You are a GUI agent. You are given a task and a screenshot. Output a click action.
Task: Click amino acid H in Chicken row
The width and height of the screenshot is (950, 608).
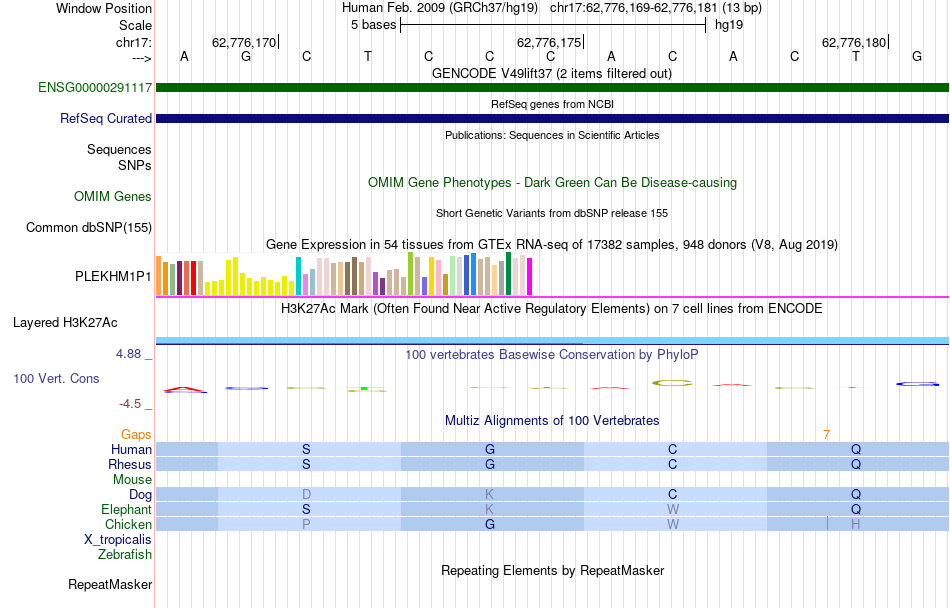[x=855, y=525]
